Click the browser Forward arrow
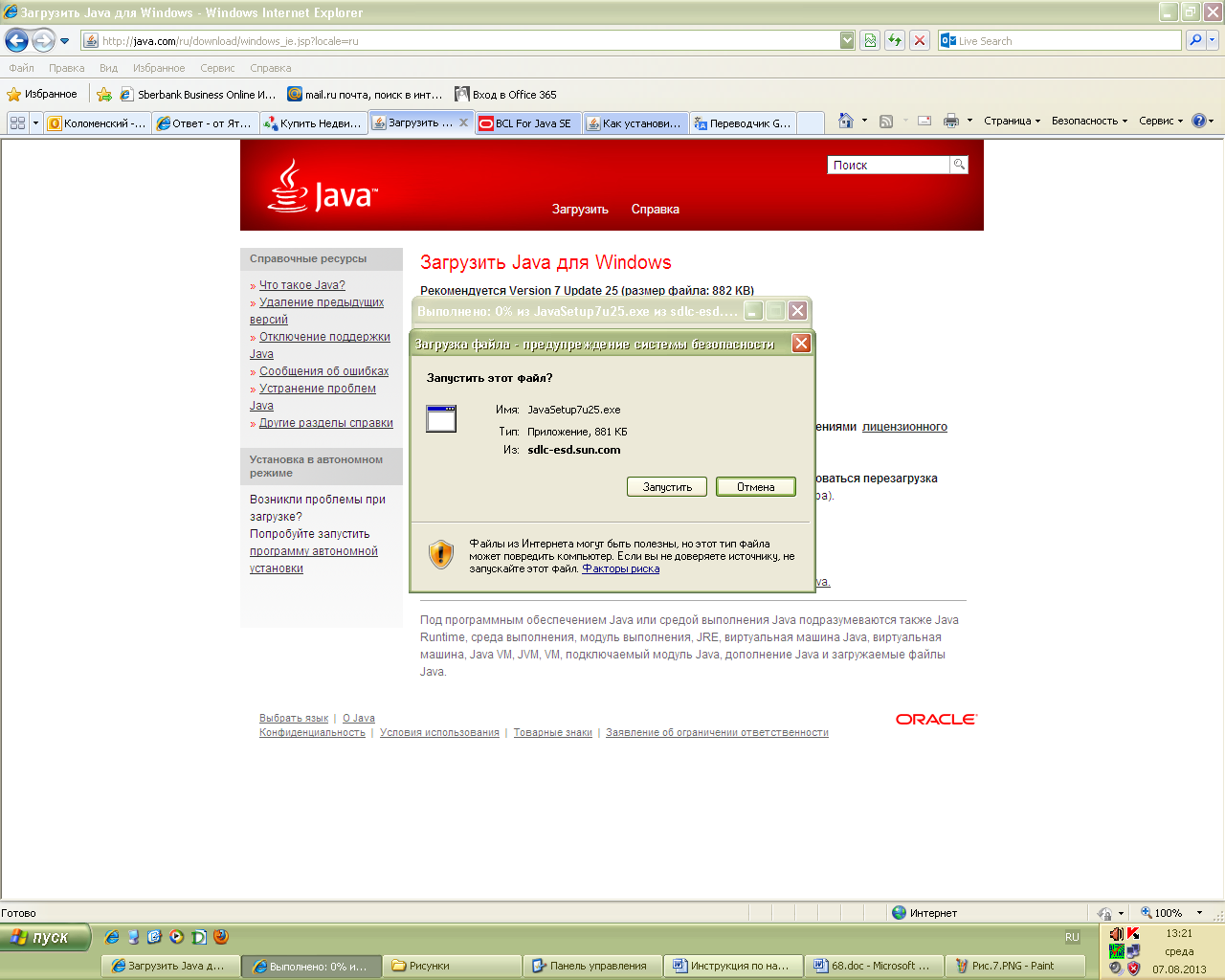 coord(43,40)
